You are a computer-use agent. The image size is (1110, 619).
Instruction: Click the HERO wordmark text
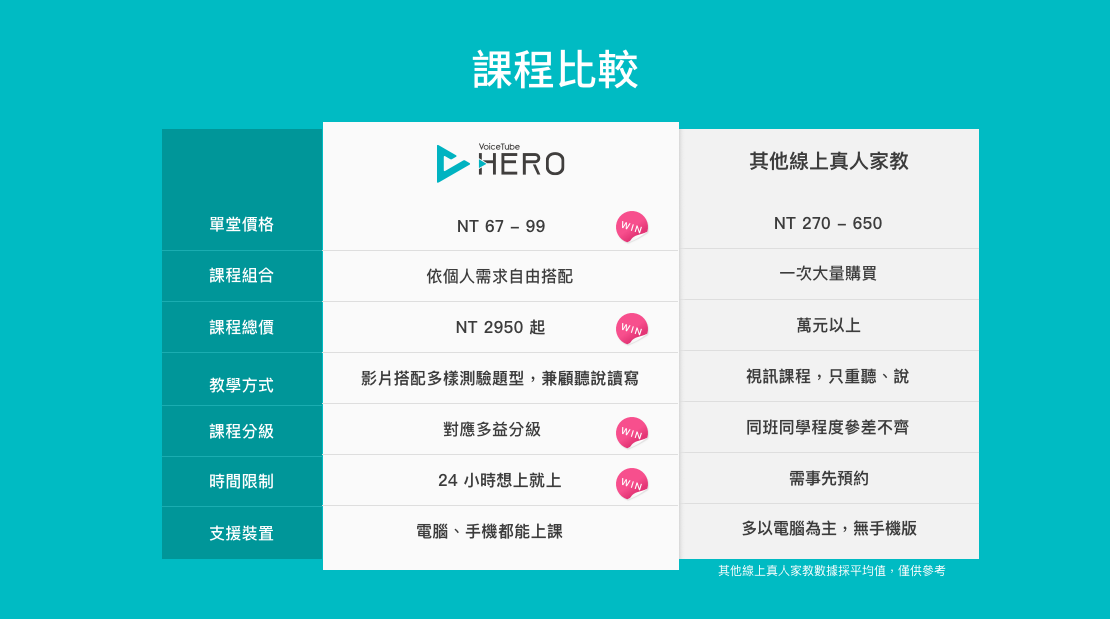click(522, 164)
